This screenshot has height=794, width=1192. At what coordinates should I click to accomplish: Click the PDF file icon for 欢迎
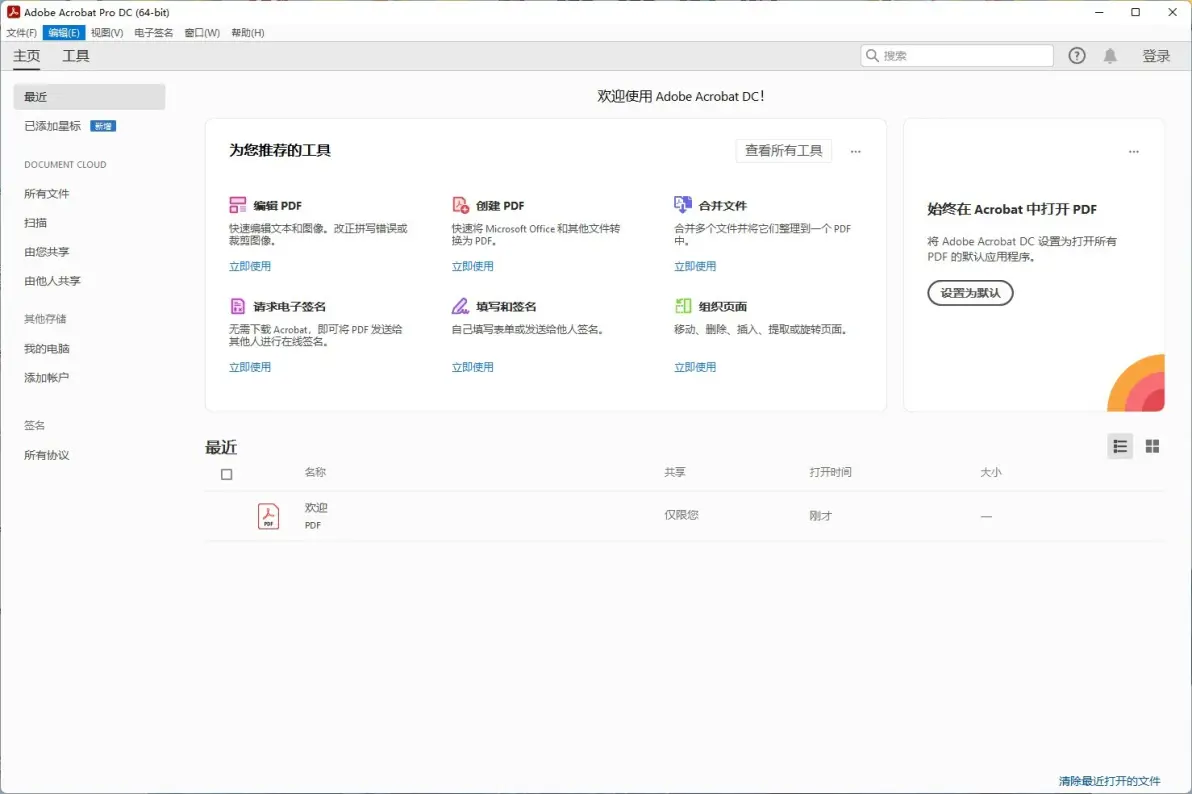(x=268, y=516)
